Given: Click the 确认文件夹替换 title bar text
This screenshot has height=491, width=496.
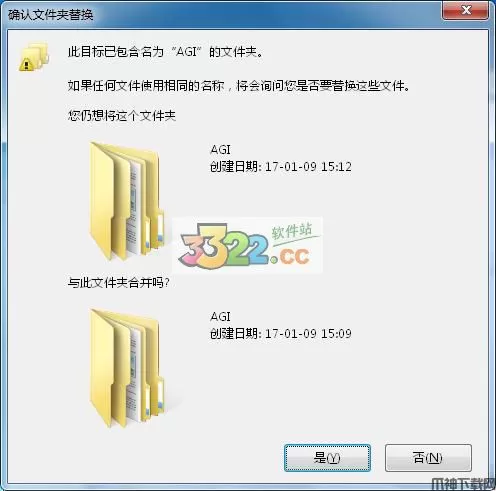Looking at the screenshot, I should [x=51, y=14].
